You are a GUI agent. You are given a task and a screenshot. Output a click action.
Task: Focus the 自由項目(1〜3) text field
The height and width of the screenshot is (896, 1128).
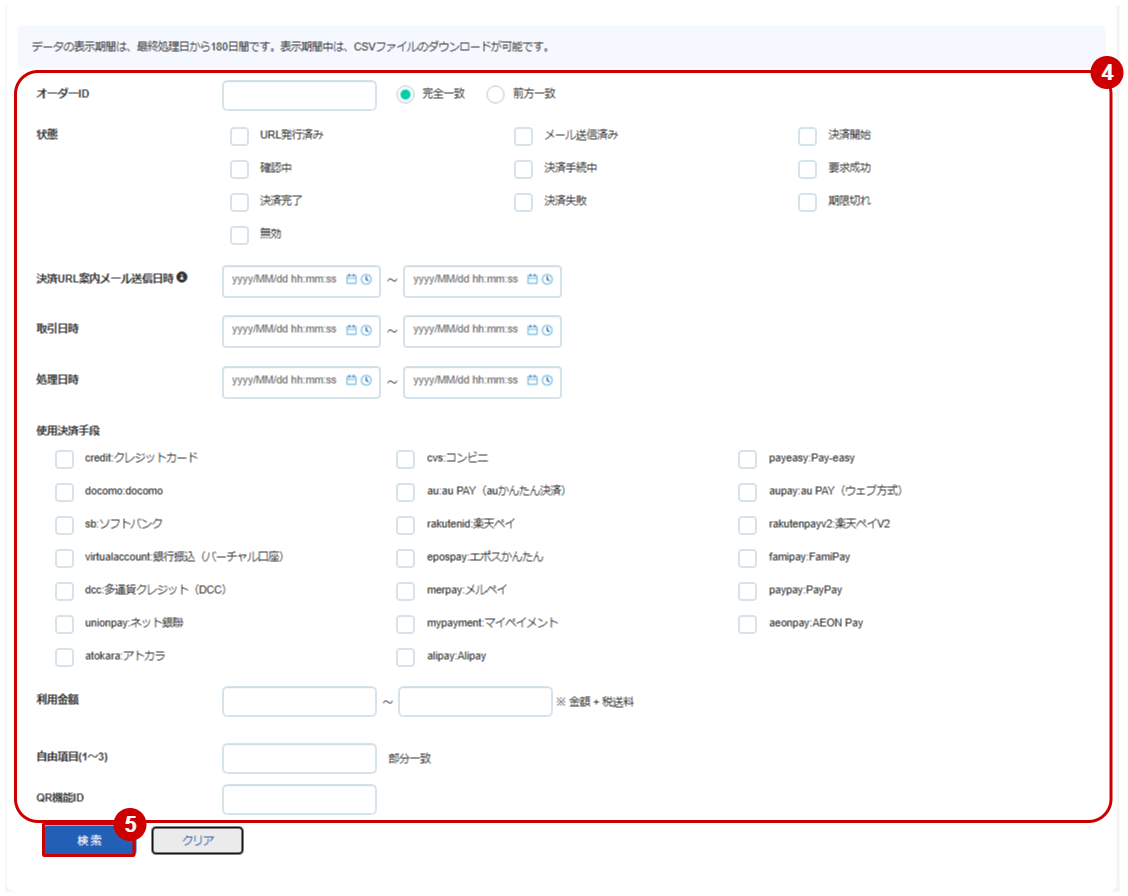click(299, 758)
